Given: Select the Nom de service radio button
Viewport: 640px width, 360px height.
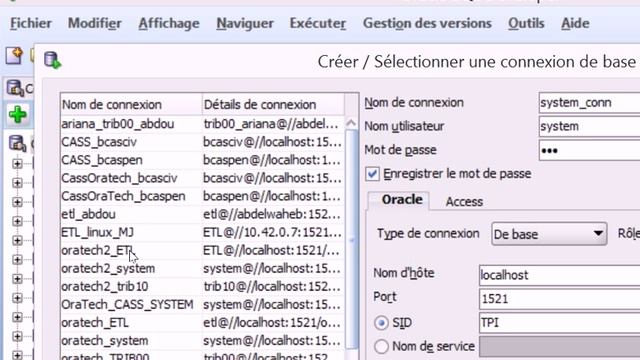Looking at the screenshot, I should [381, 347].
